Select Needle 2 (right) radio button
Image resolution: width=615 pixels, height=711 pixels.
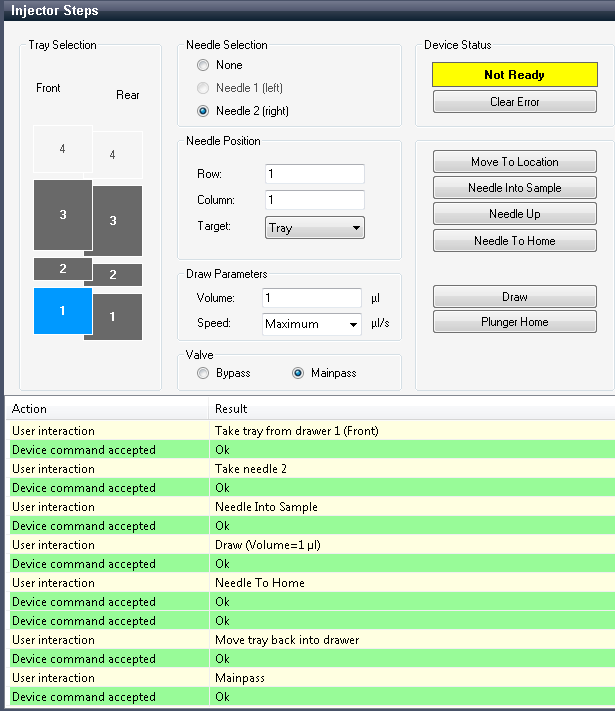[x=204, y=111]
